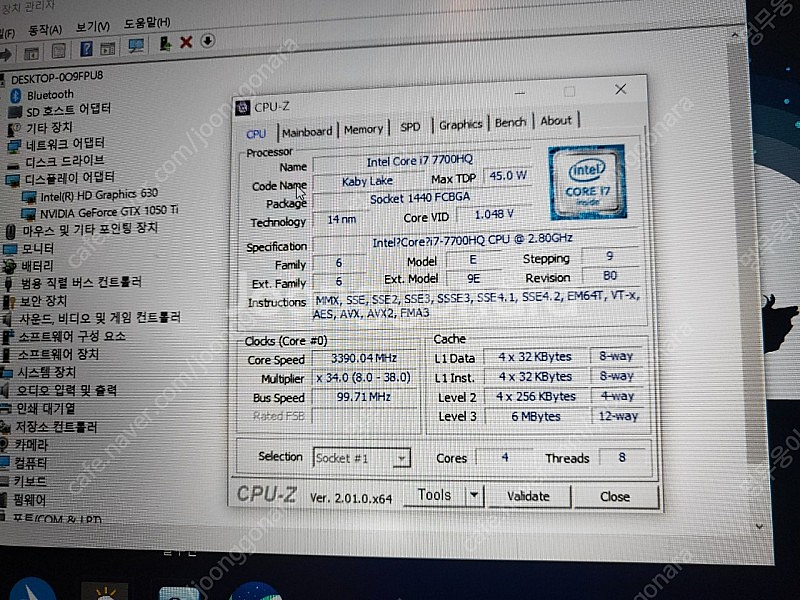Select the SD 호스트 어댑터 category

tap(68, 110)
